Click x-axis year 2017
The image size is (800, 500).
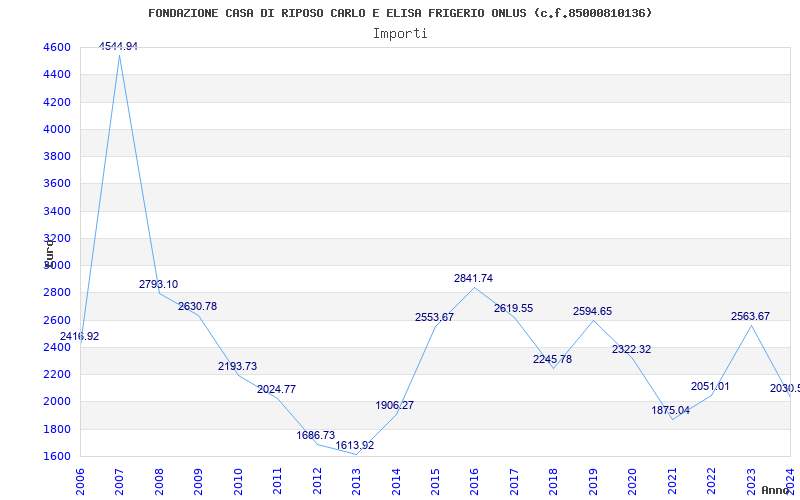(x=514, y=482)
